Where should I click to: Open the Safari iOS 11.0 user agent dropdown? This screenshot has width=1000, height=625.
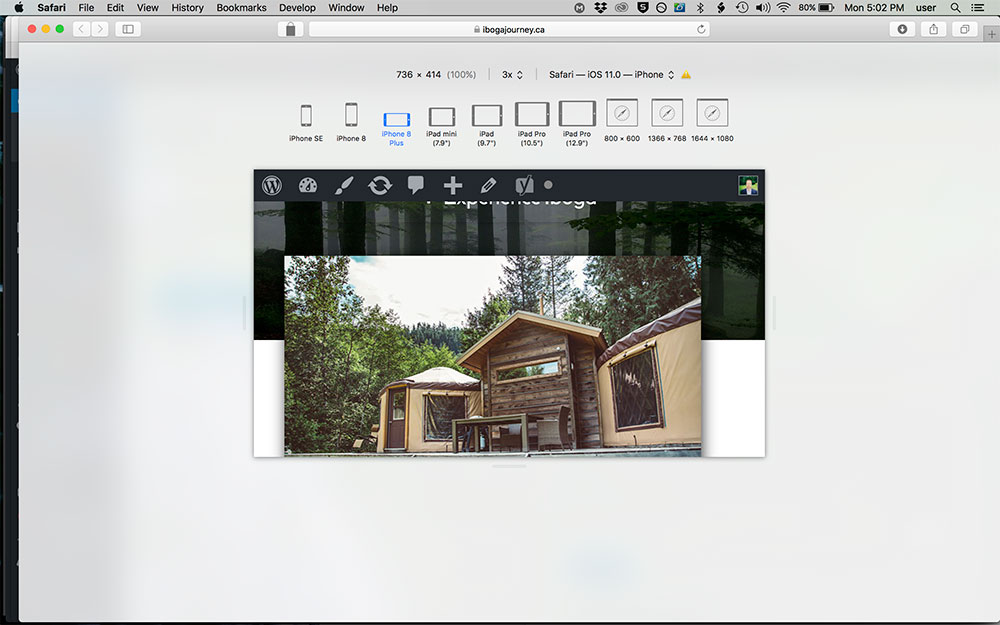click(x=611, y=75)
